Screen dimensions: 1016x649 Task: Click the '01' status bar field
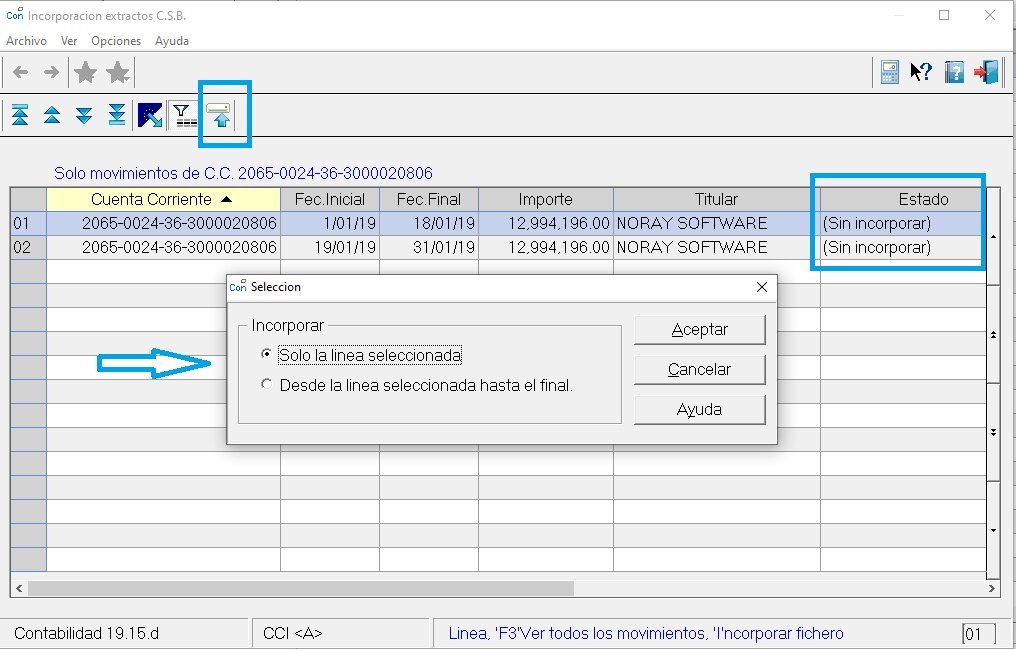pyautogui.click(x=978, y=634)
